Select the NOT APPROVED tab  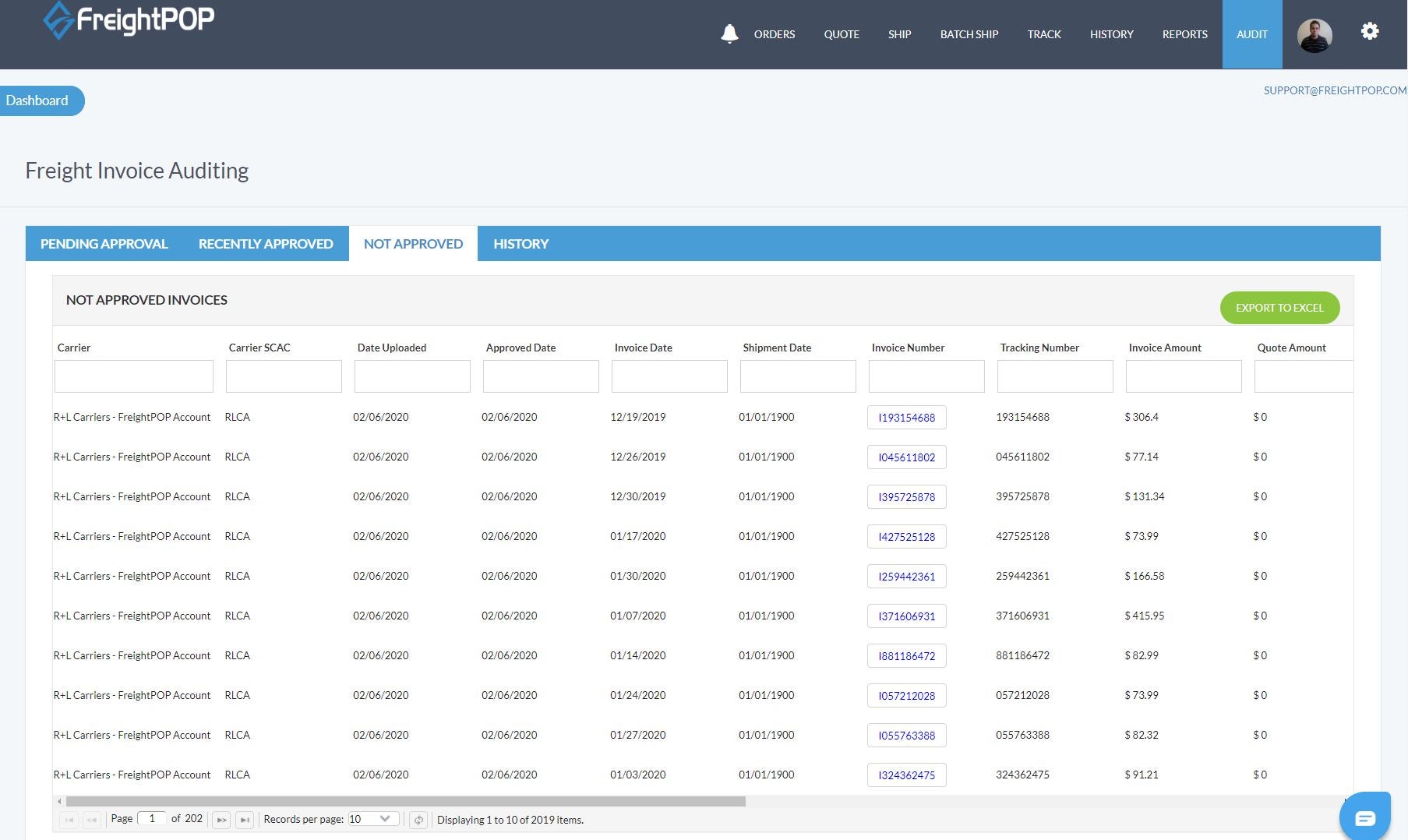click(413, 244)
